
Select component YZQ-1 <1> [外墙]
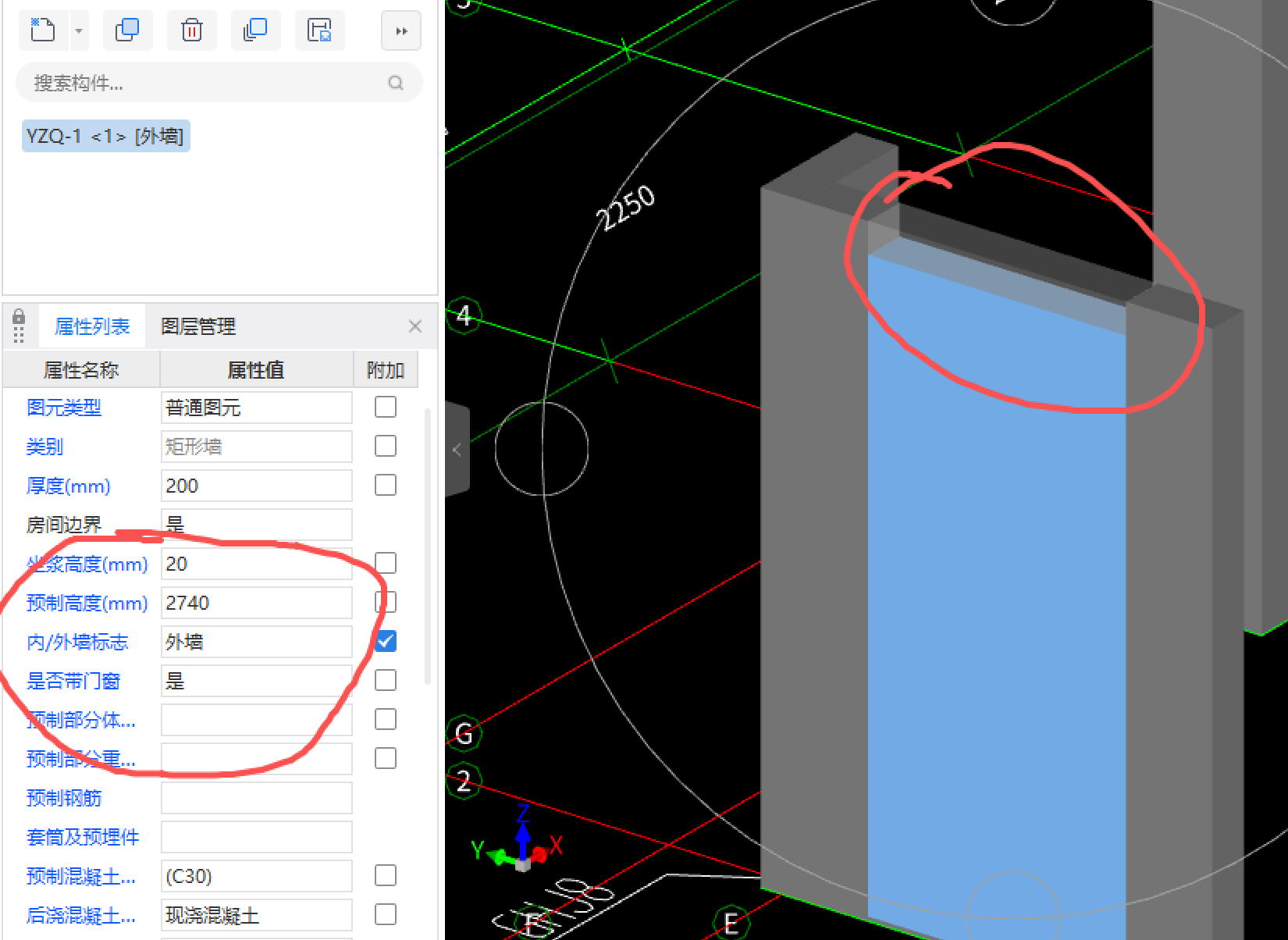point(105,136)
